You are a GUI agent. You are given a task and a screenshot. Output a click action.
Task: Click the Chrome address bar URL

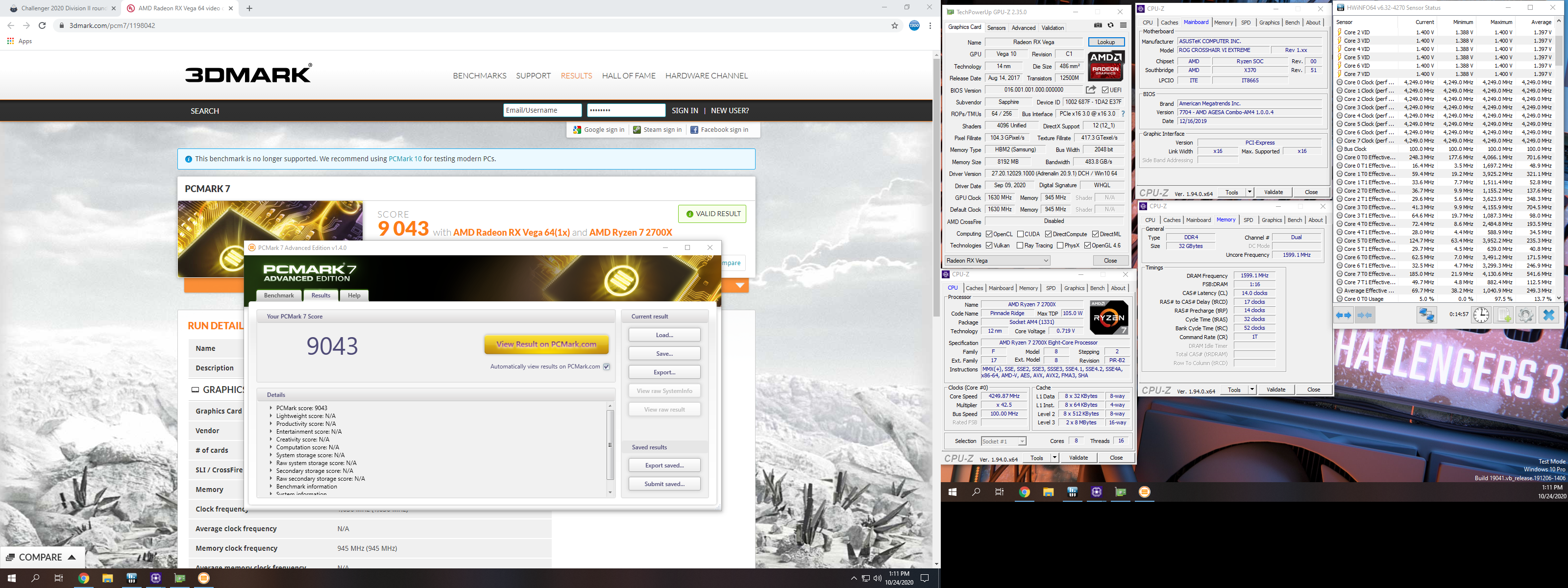click(x=112, y=25)
